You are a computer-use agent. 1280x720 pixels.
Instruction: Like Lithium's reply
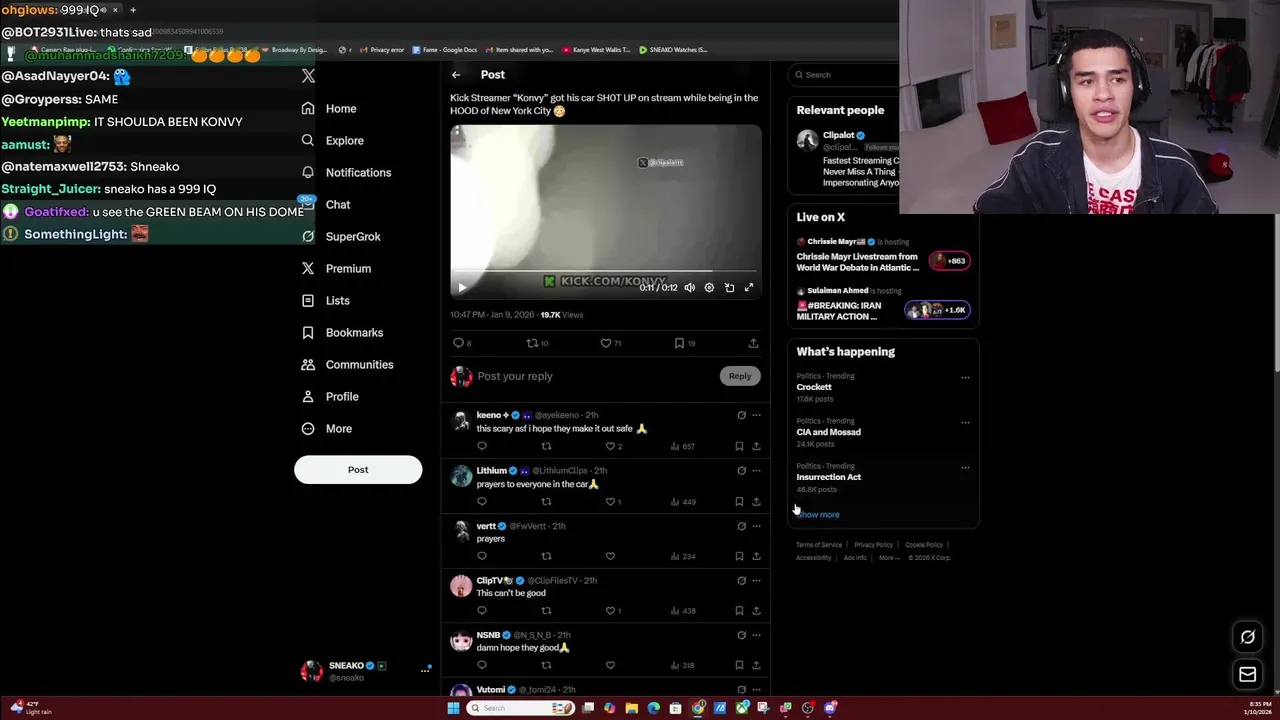(x=610, y=501)
